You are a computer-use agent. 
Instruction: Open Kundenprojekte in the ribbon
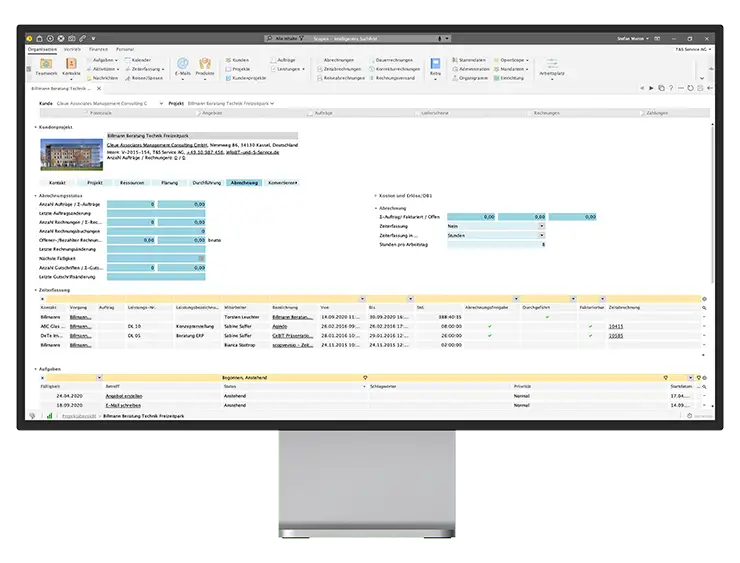pyautogui.click(x=245, y=78)
